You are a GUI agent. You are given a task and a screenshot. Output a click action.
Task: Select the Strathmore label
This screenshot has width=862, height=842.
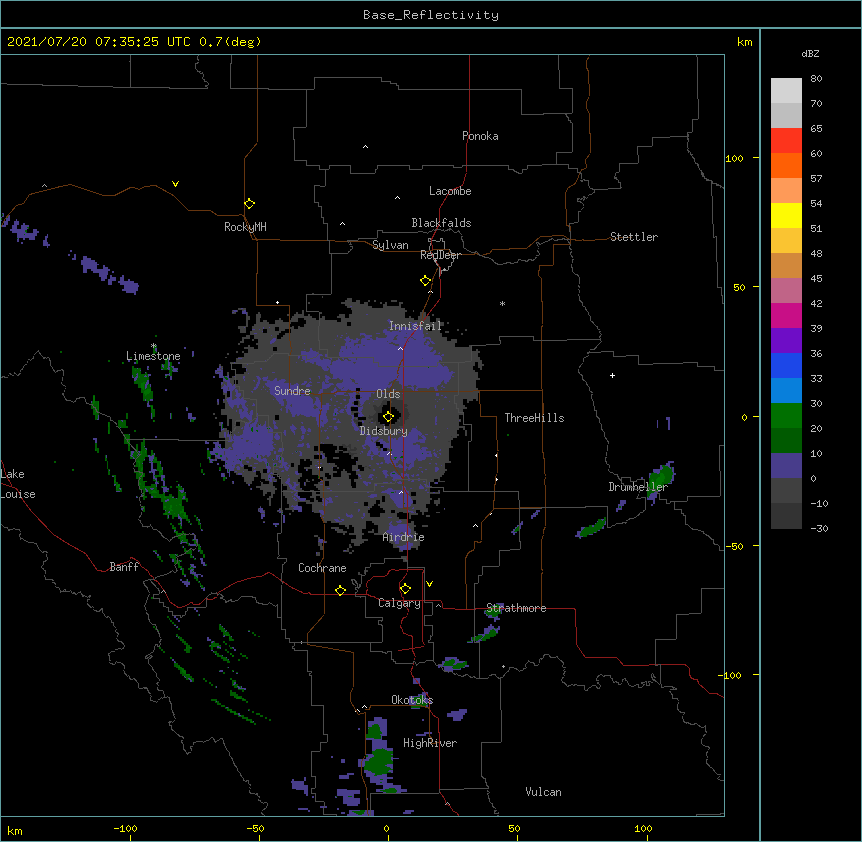pos(516,608)
